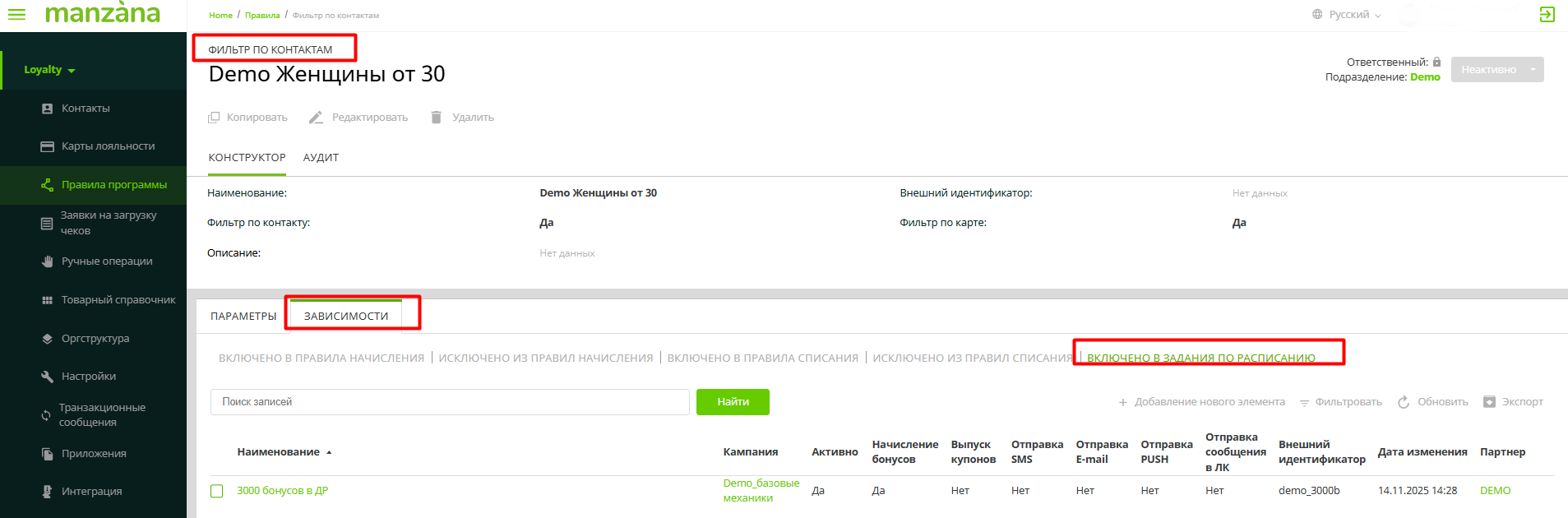Expand the Loyalty dropdown
1568x518 pixels.
(x=49, y=70)
